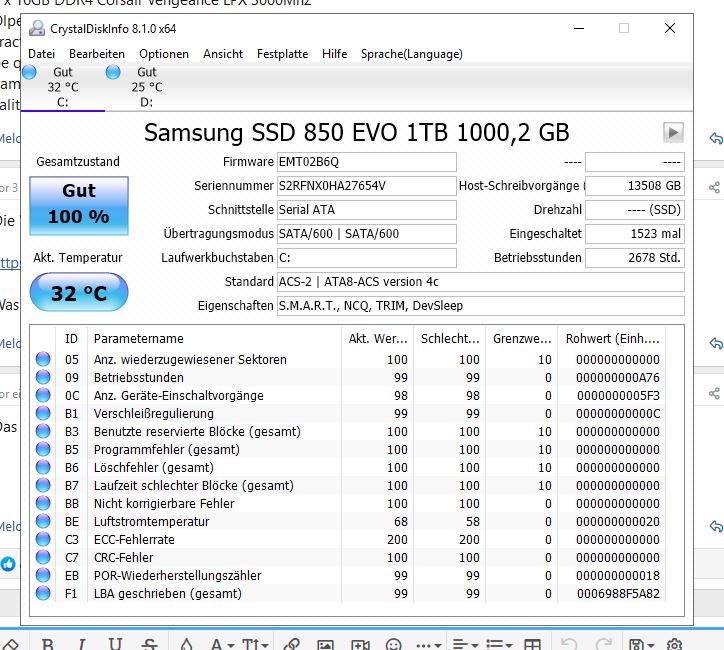Viewport: 724px width, 650px height.
Task: Click the lower share icon on forum page
Action: point(714,393)
